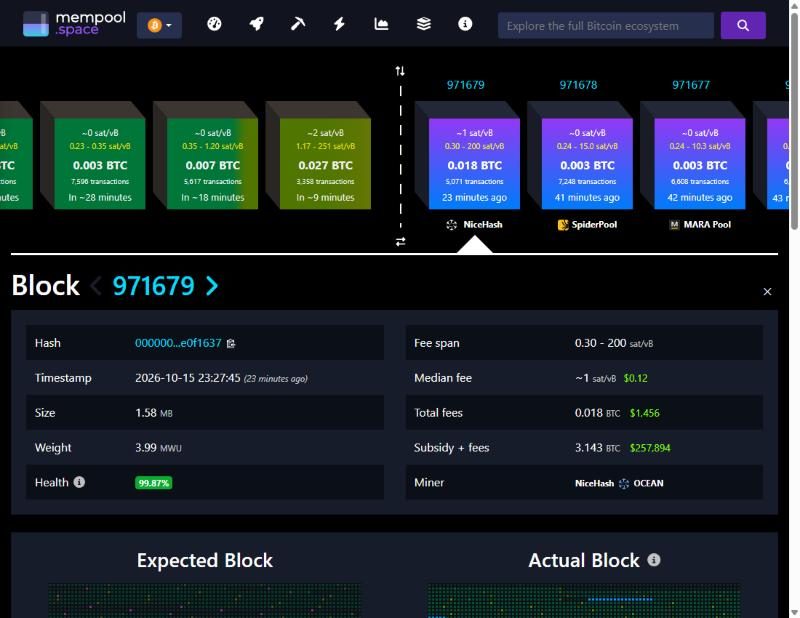Go to next block with right chevron
Viewport: 800px width, 618px height.
(212, 286)
